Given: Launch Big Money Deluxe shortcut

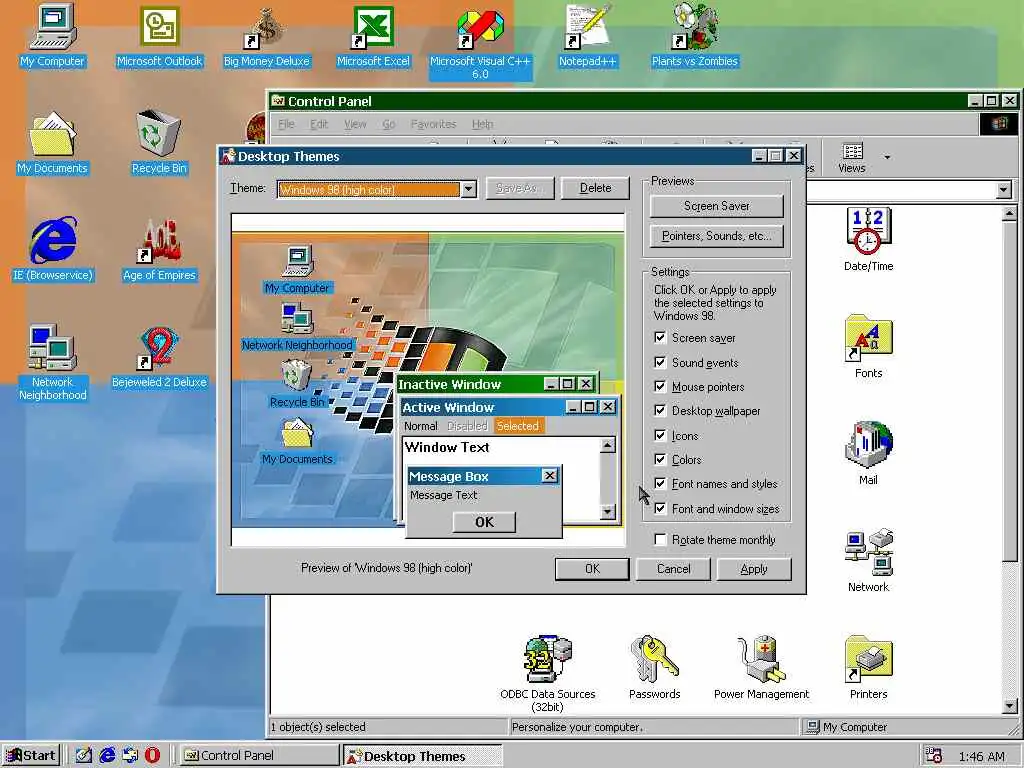Looking at the screenshot, I should click(266, 35).
